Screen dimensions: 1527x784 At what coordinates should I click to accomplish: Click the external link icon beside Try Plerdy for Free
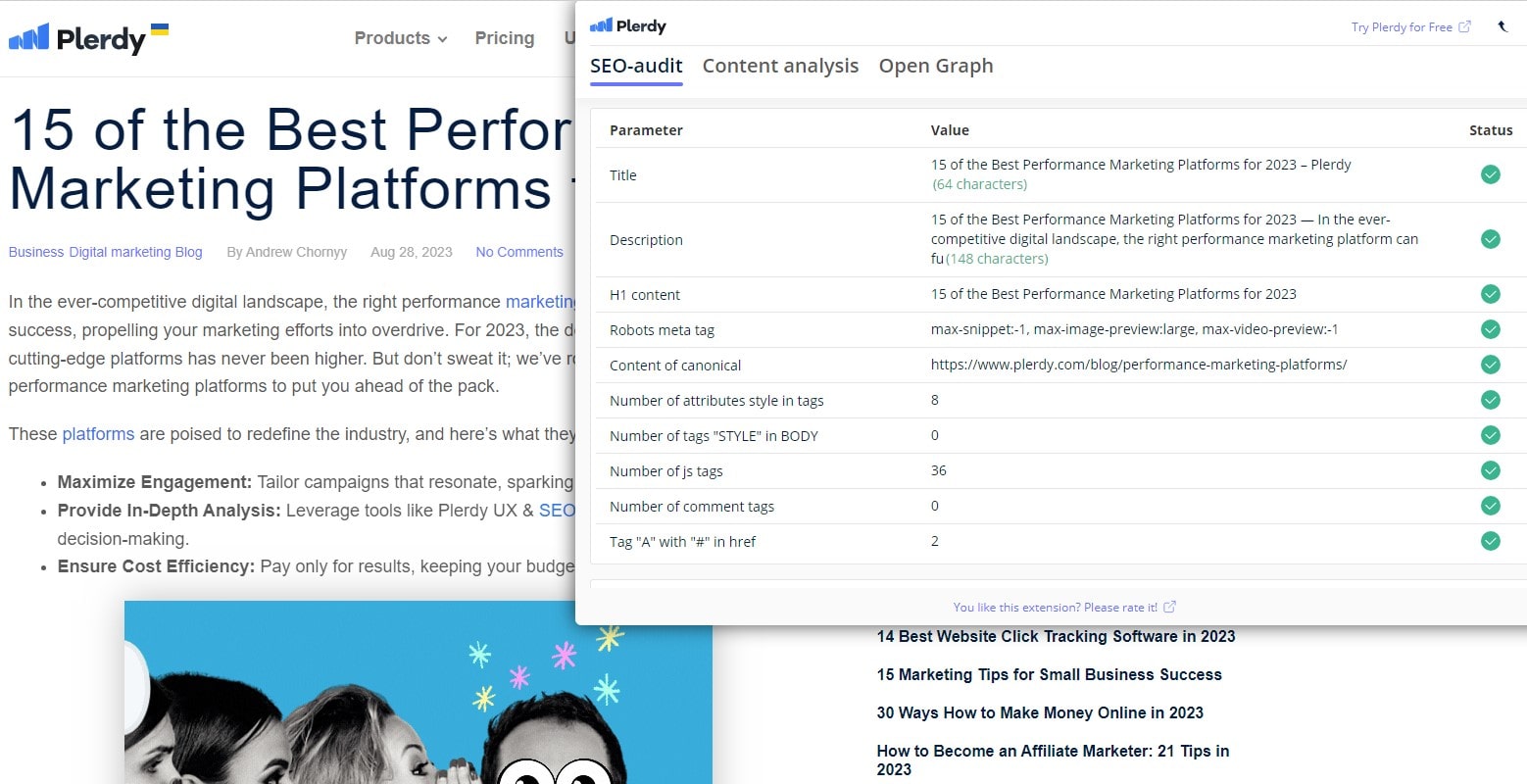pos(1464,26)
